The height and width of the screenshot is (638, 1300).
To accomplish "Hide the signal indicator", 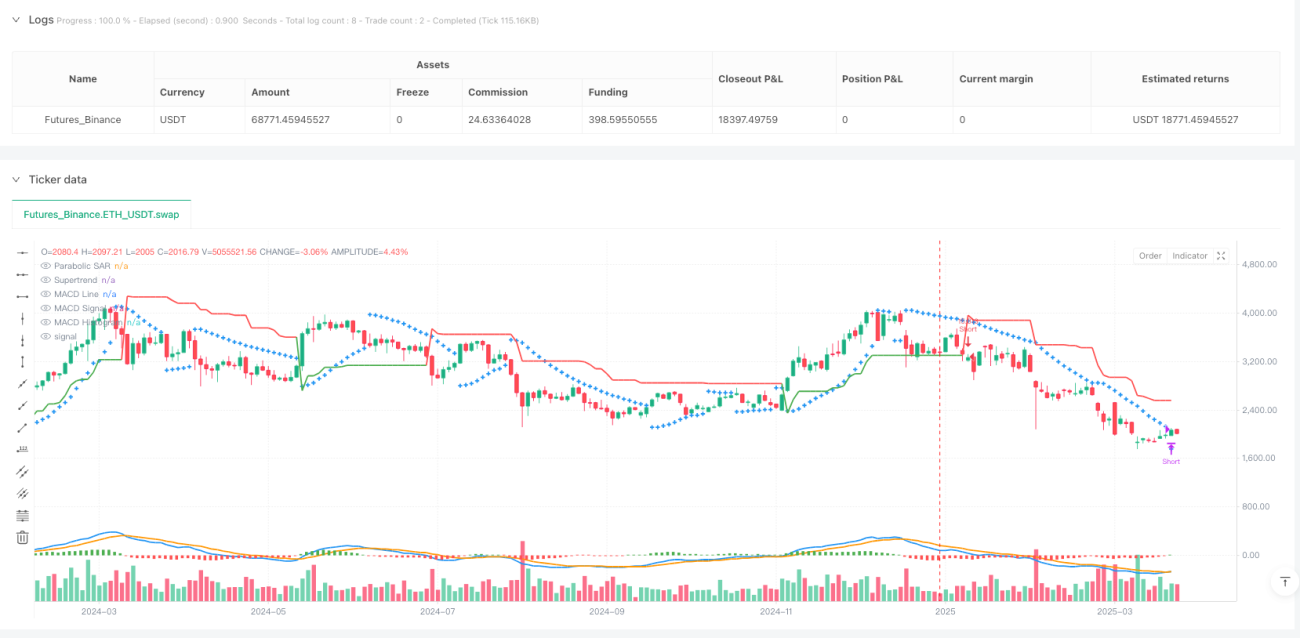I will (x=45, y=336).
